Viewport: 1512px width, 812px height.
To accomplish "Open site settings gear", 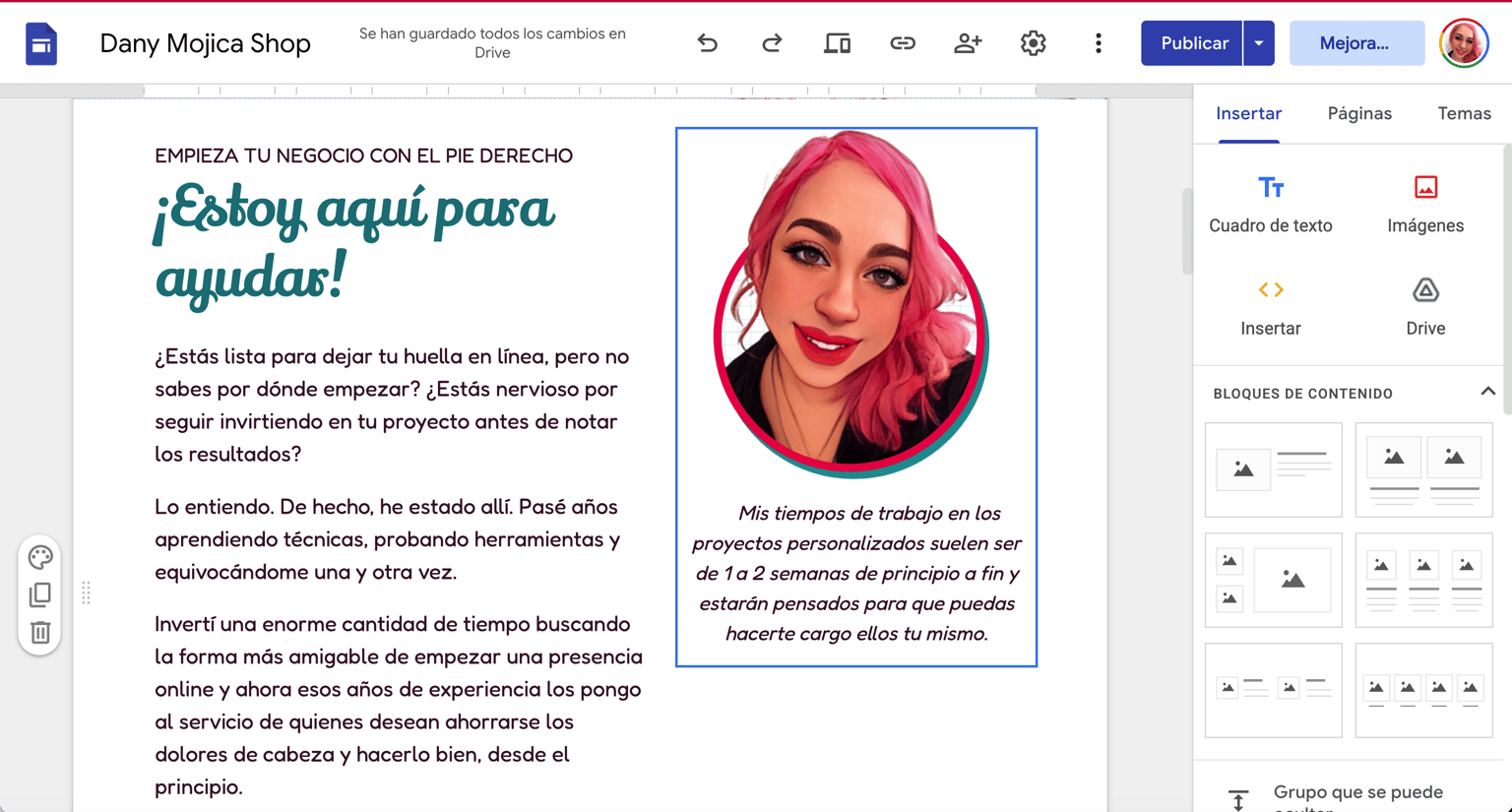I will [1033, 43].
